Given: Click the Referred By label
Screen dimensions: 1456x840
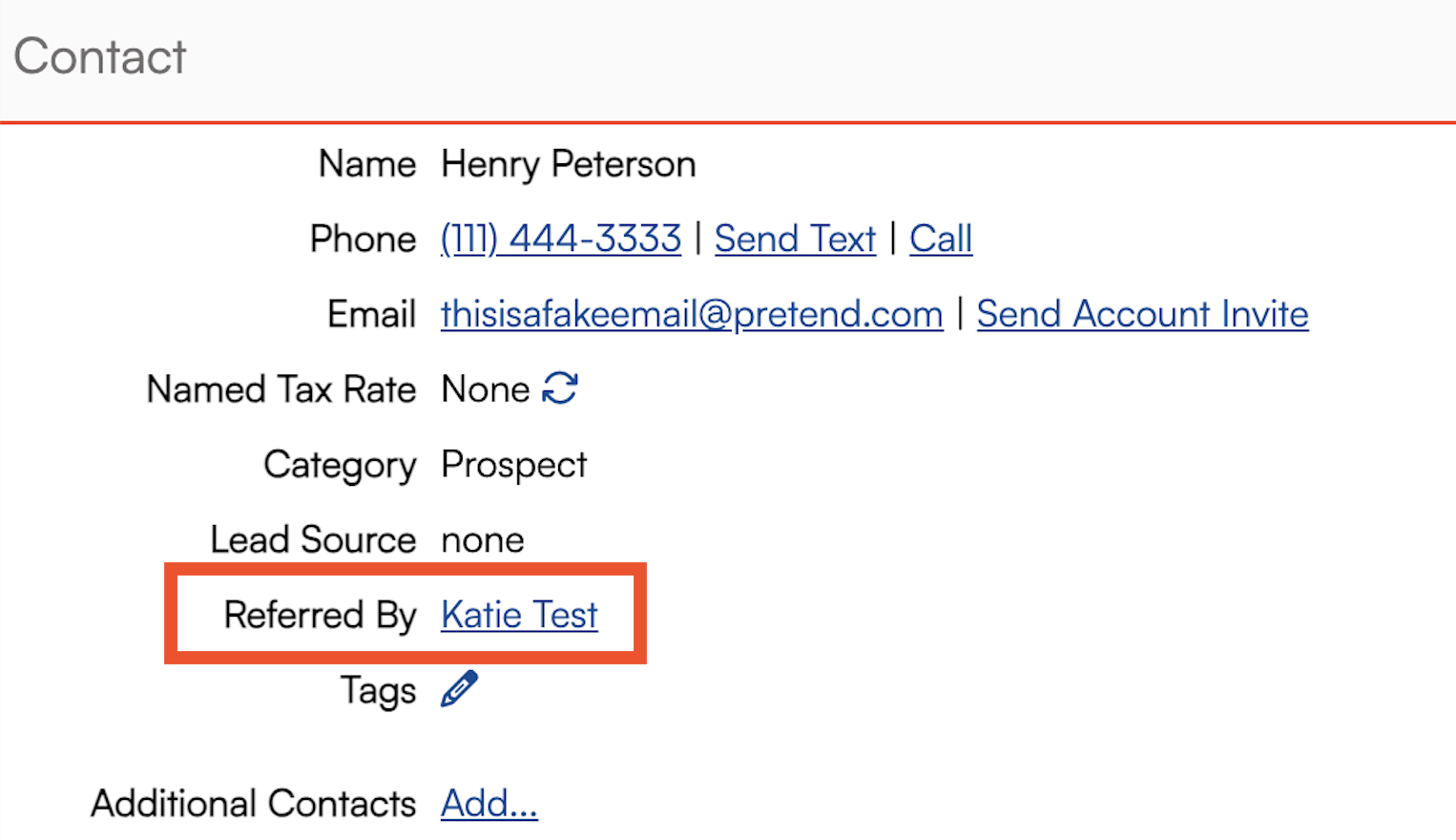Looking at the screenshot, I should pyautogui.click(x=320, y=615).
